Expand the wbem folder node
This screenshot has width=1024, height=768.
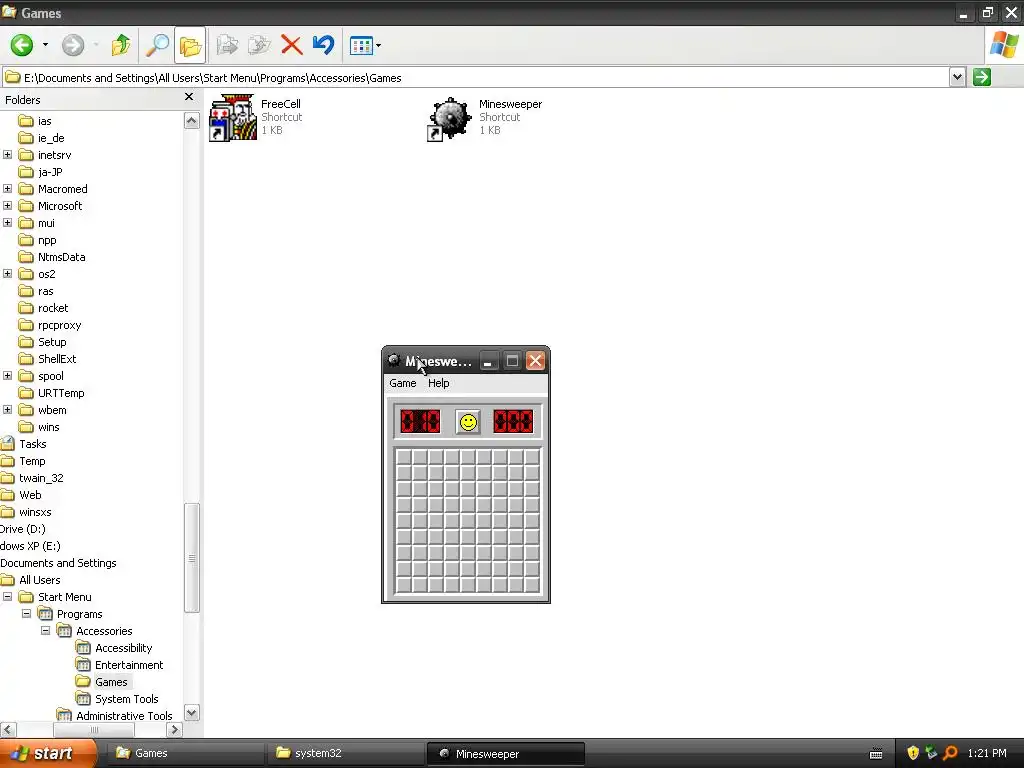7,409
